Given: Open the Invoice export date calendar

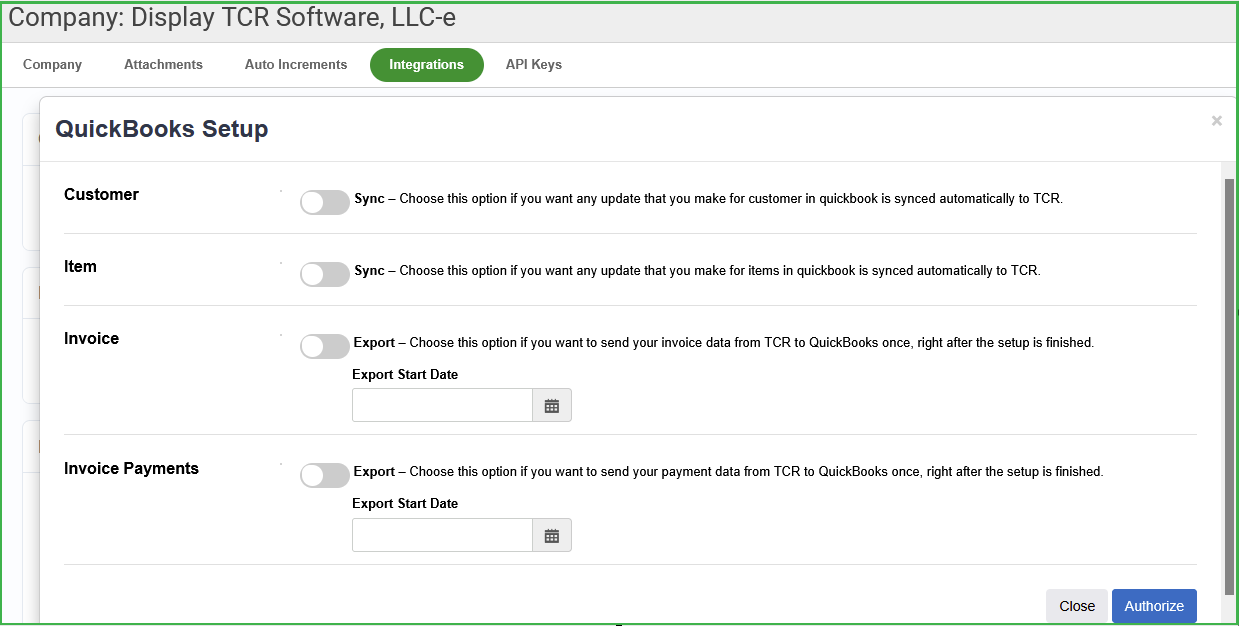Looking at the screenshot, I should click(551, 405).
